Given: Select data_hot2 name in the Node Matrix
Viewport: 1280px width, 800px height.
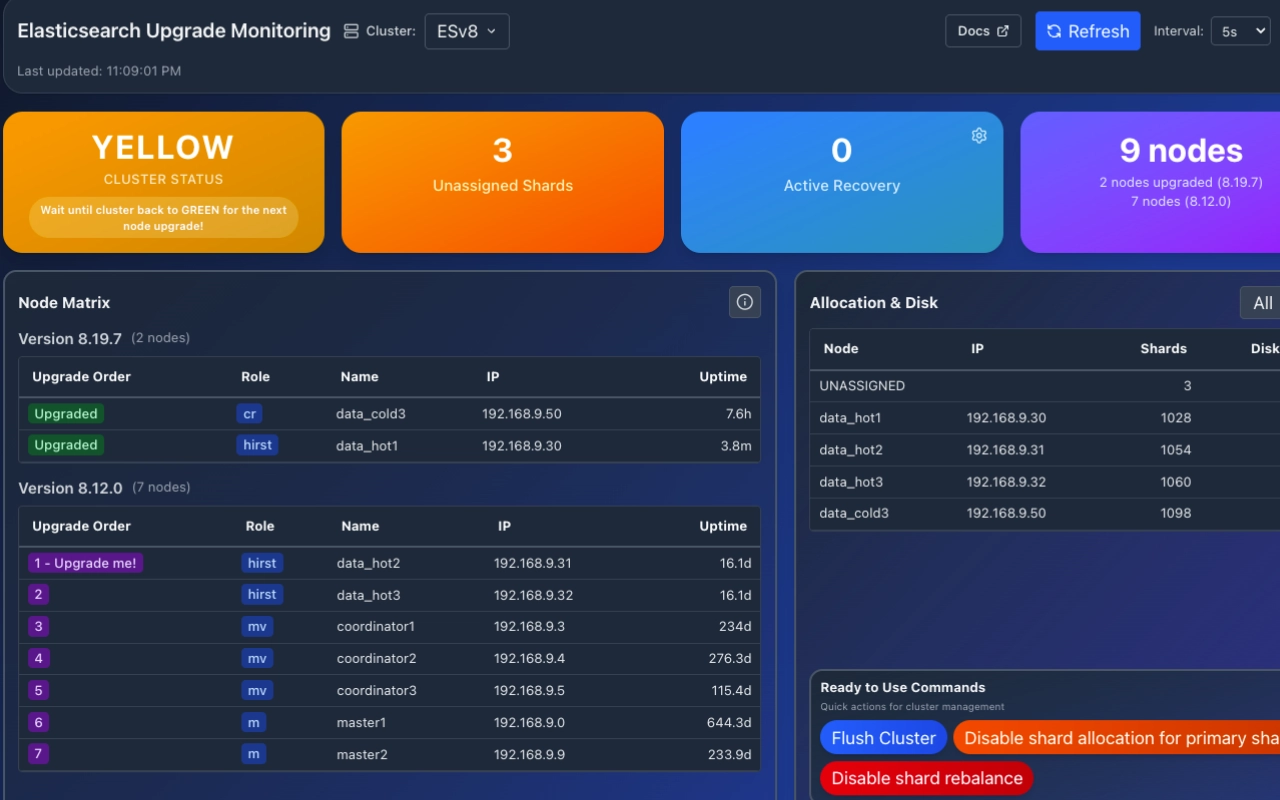Looking at the screenshot, I should click(x=369, y=564).
